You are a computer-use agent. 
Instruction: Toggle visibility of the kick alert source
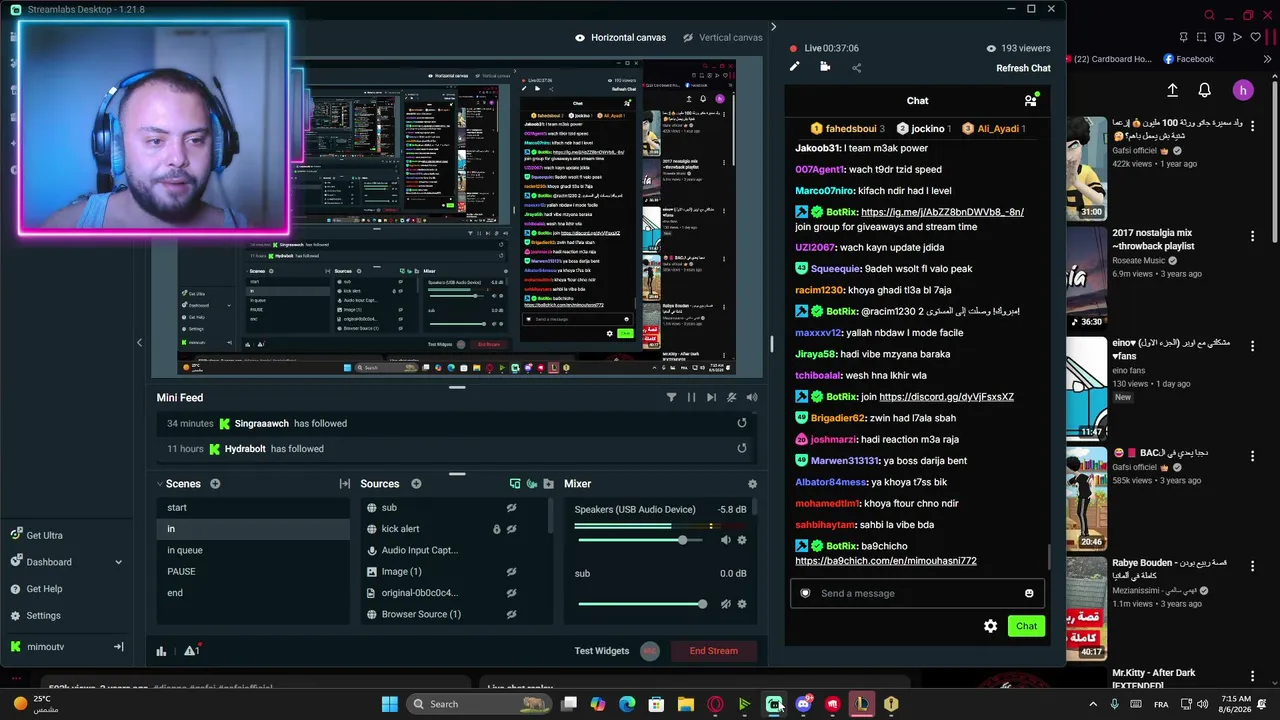click(x=511, y=529)
